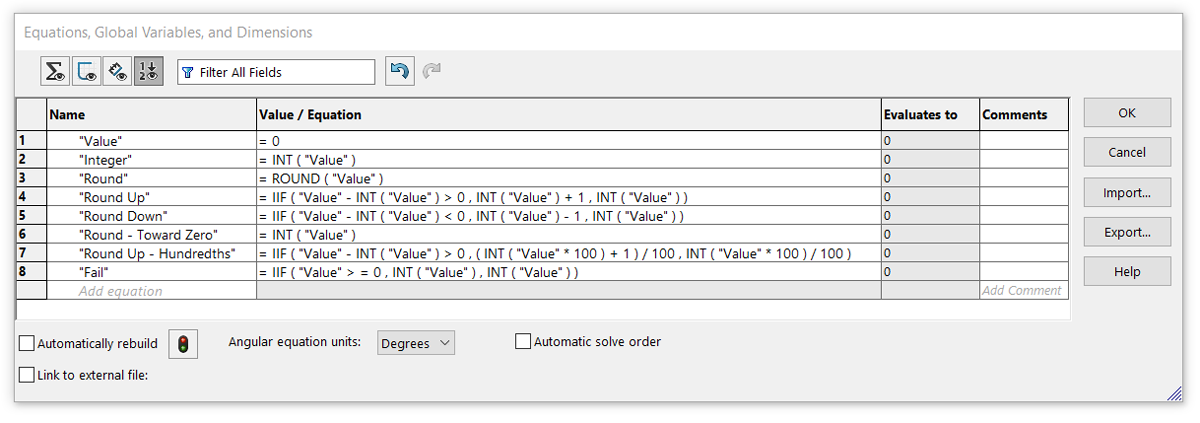Viewport: 1200px width, 423px height.
Task: Open the Angular equation units dropdown
Action: pos(416,343)
